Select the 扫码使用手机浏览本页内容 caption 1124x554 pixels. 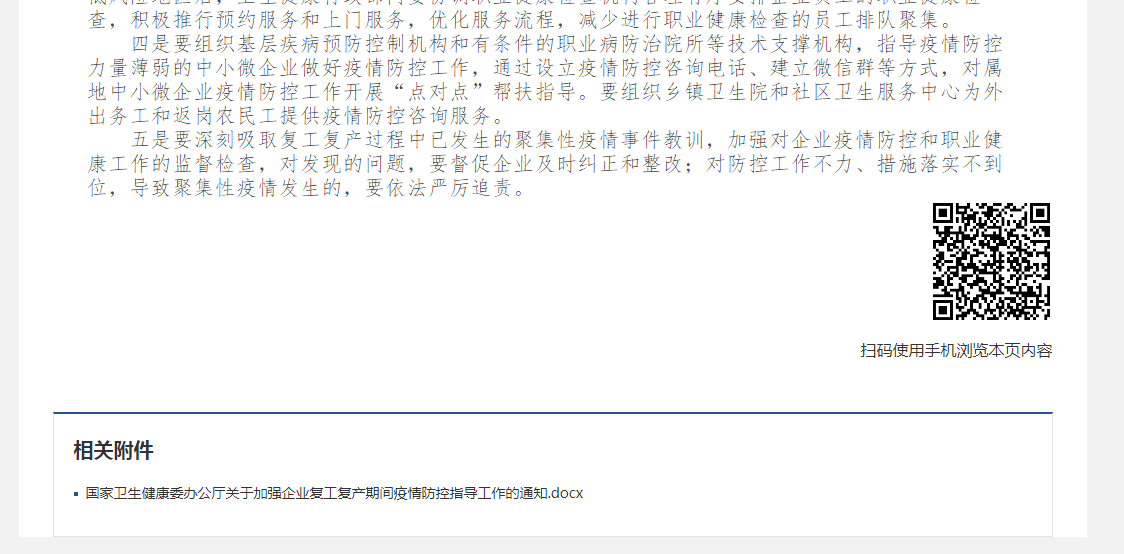coord(956,350)
